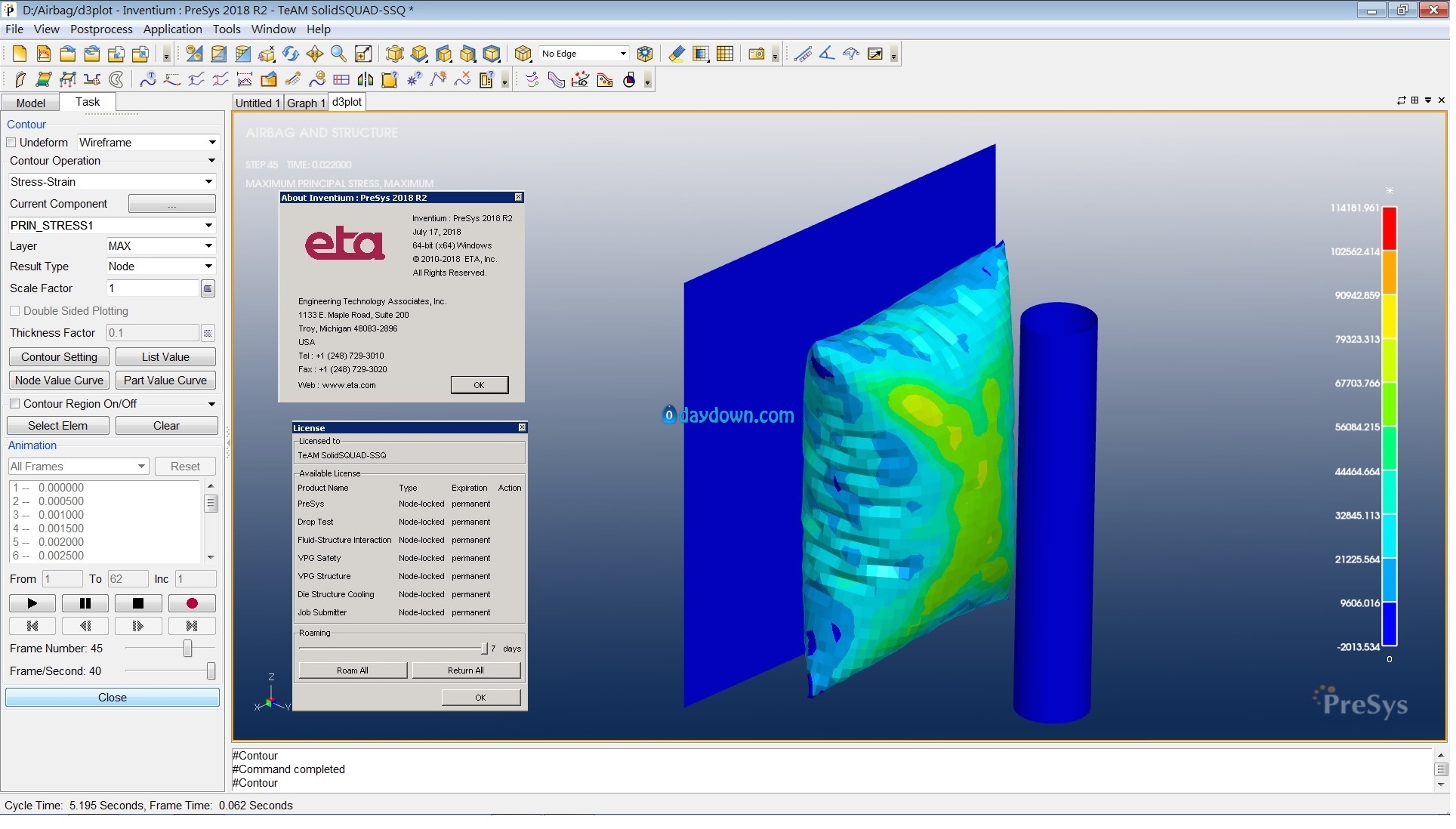This screenshot has width=1456, height=829.
Task: Open the Result Type Node dropdown
Action: (x=161, y=267)
